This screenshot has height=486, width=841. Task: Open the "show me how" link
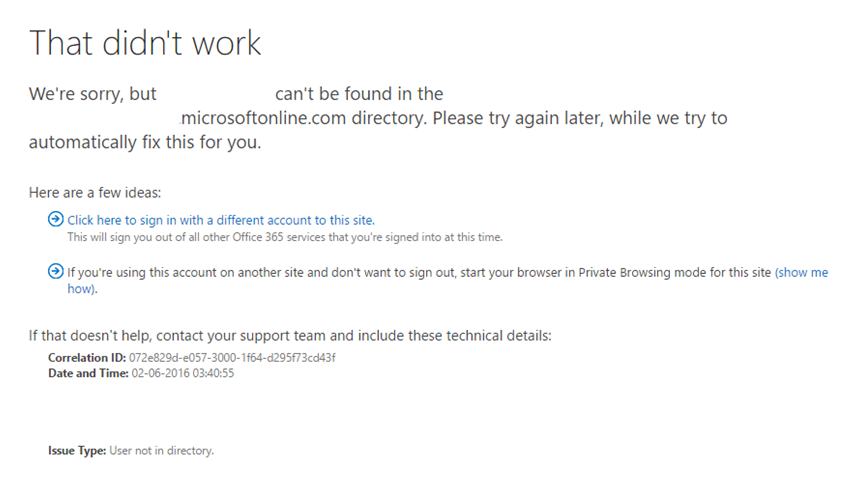[x=801, y=272]
